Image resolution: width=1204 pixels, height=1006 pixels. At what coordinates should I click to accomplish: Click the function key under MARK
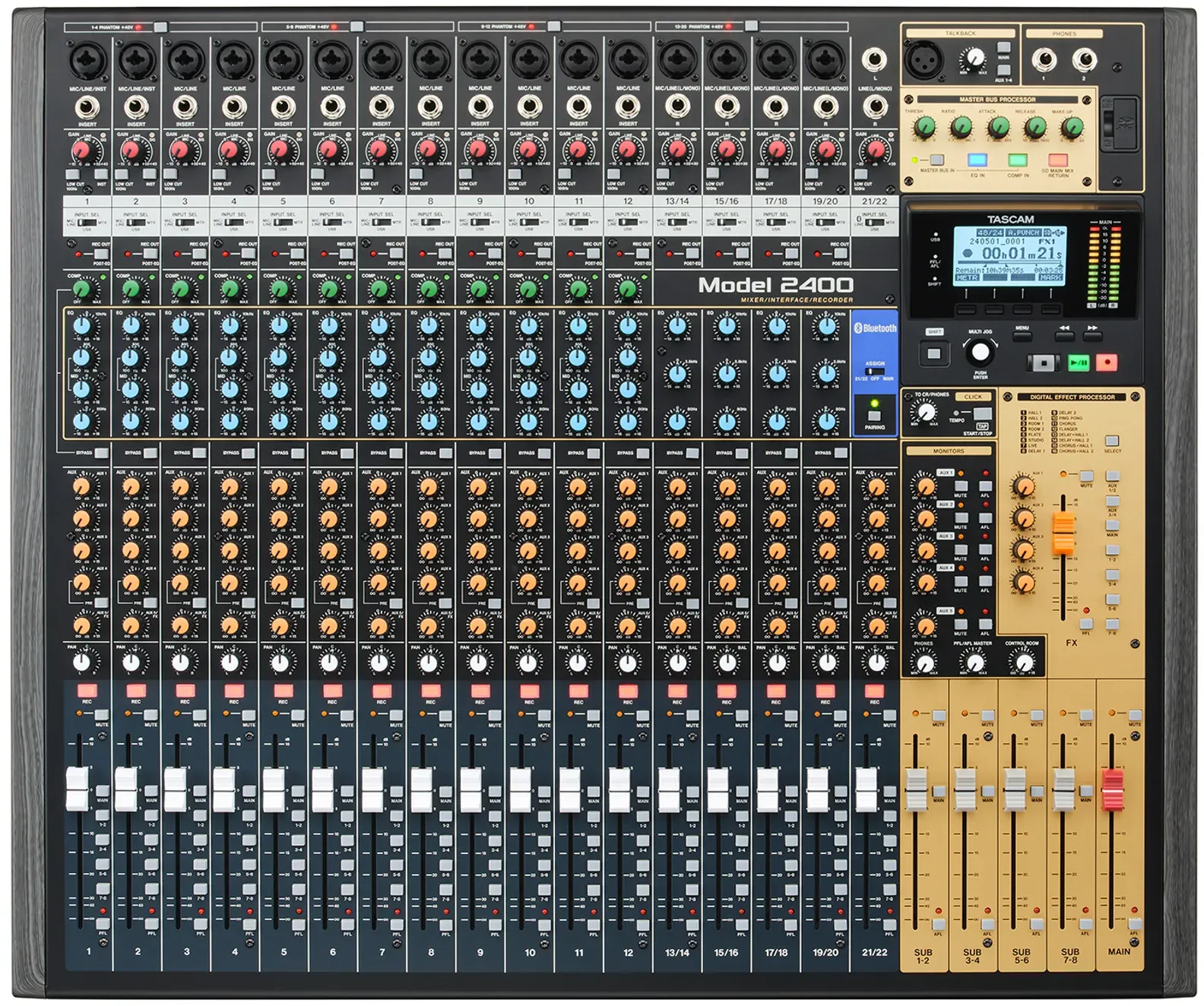(x=1050, y=311)
